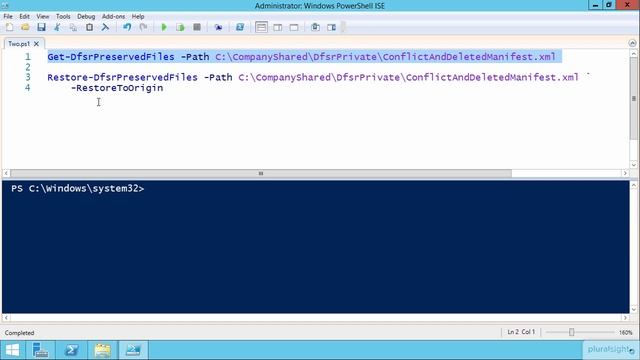640x360 pixels.
Task: Adjust the zoom slider handle
Action: click(571, 332)
